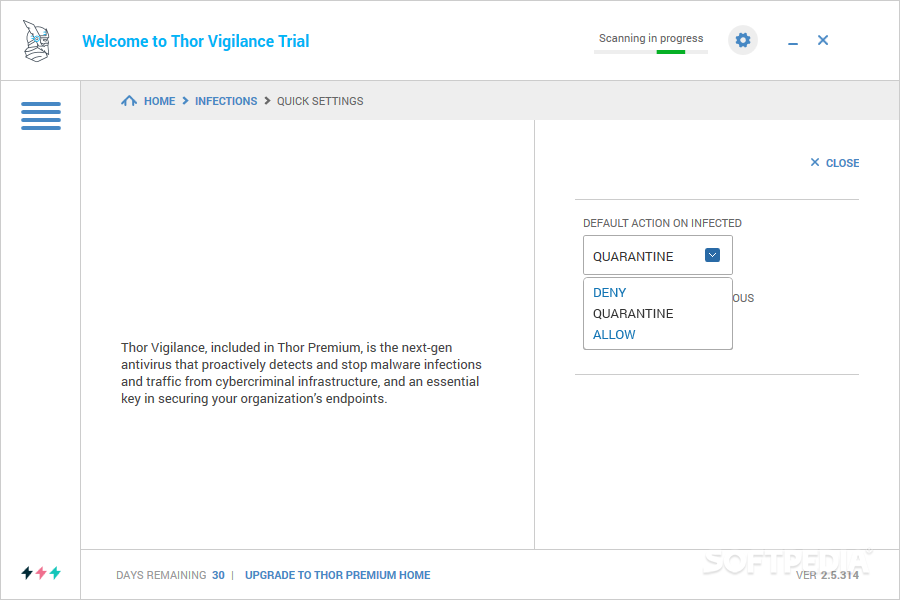This screenshot has height=600, width=900.
Task: Click the Scanning in progress status text
Action: tap(651, 38)
